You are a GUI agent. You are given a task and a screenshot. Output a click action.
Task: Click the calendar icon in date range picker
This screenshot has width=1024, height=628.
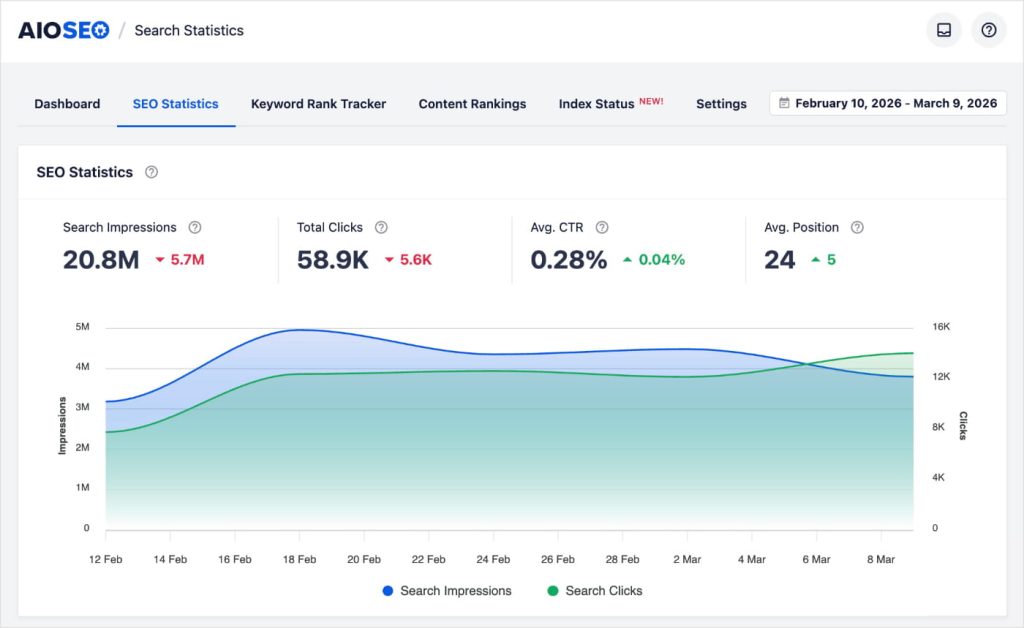(784, 103)
